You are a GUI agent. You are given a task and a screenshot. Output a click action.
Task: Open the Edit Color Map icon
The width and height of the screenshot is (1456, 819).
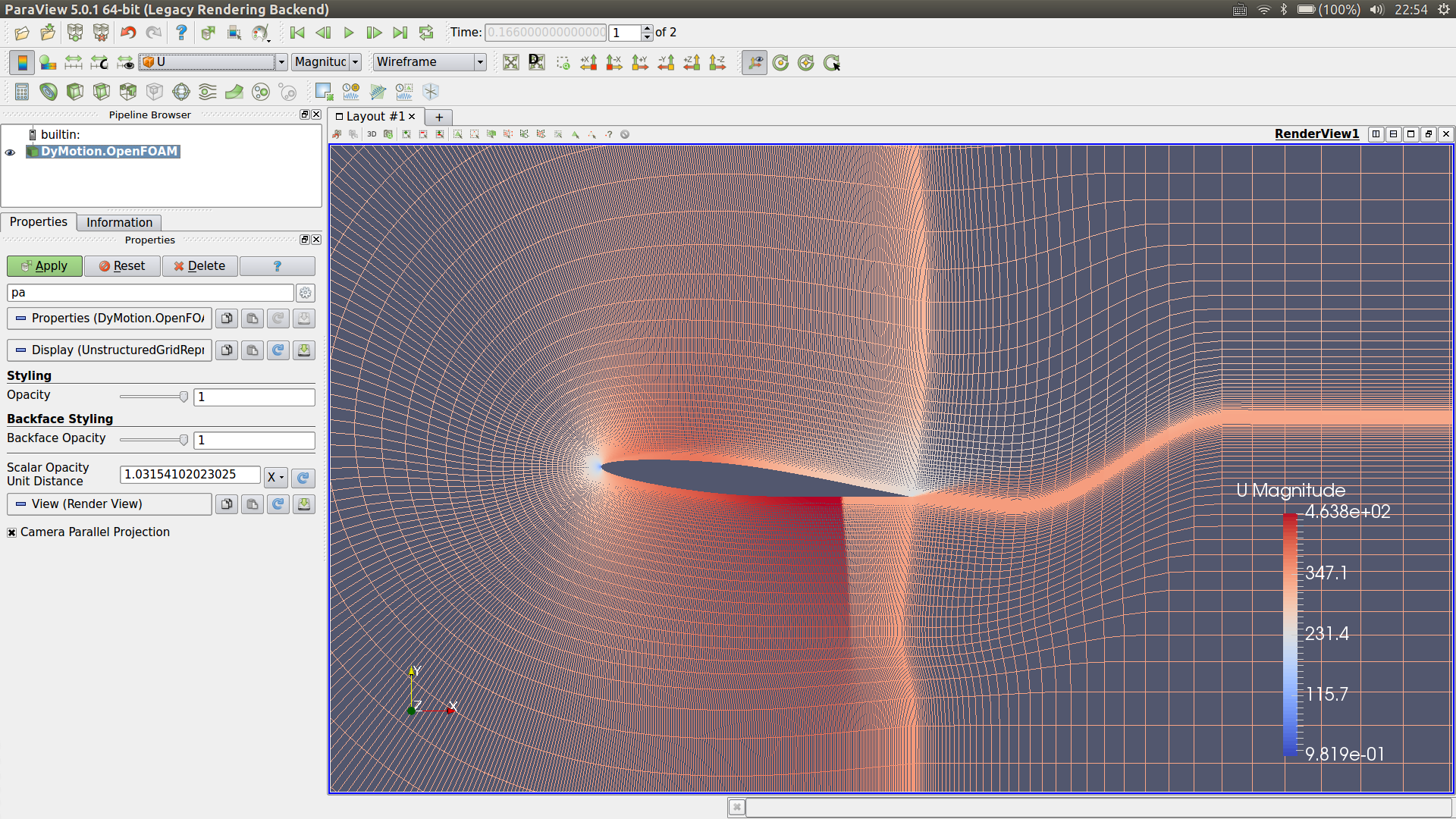[48, 62]
